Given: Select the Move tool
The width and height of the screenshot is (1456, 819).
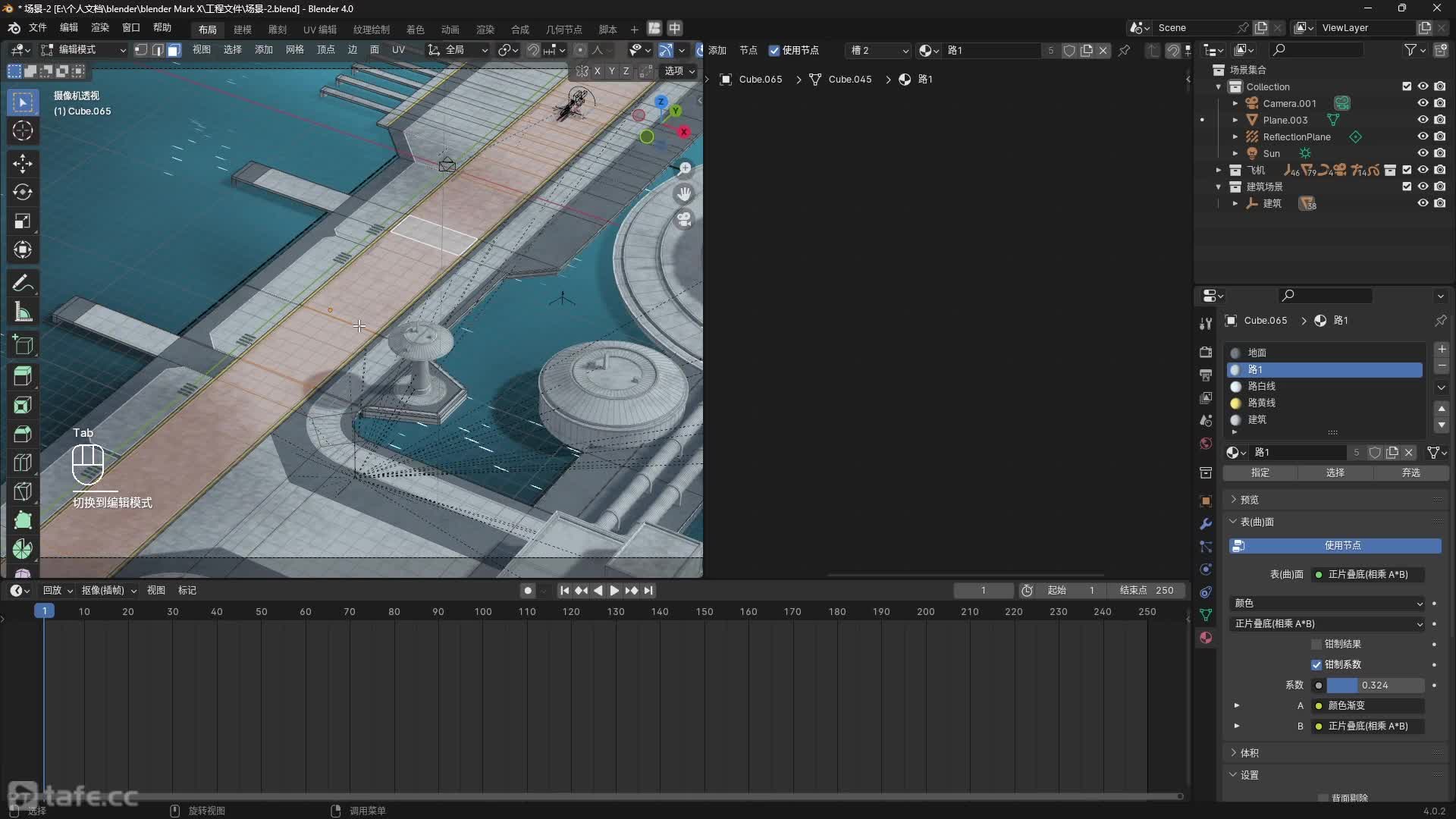Looking at the screenshot, I should [x=23, y=163].
